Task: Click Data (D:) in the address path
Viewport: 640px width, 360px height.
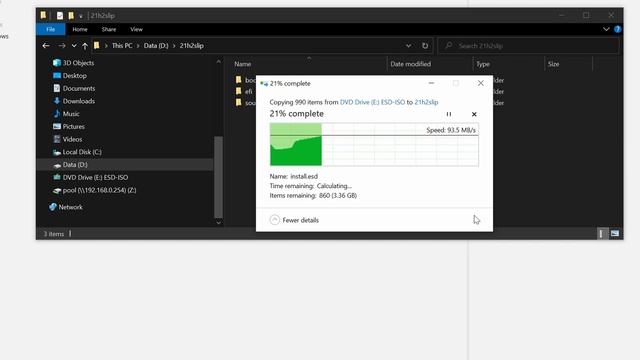Action: (x=156, y=46)
